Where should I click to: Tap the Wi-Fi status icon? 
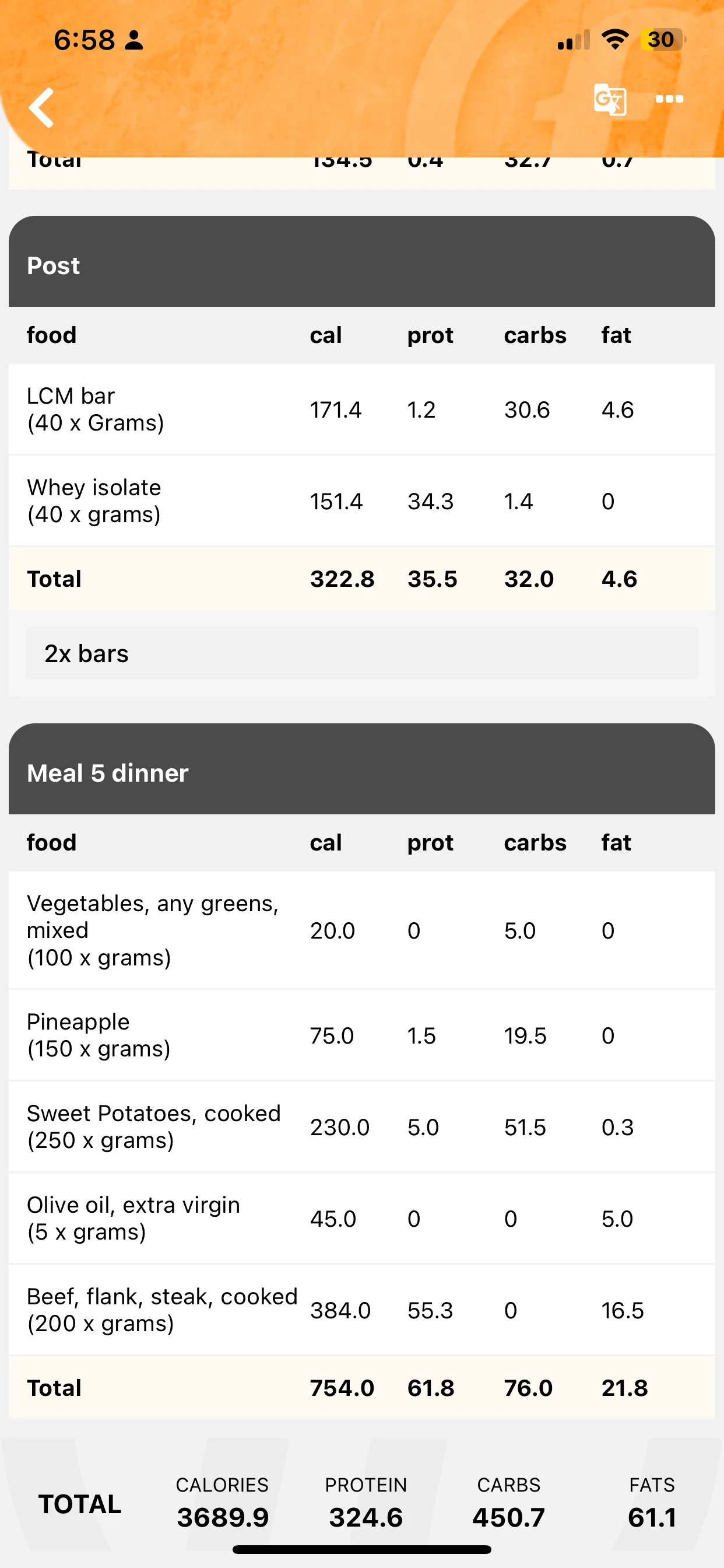coord(615,40)
